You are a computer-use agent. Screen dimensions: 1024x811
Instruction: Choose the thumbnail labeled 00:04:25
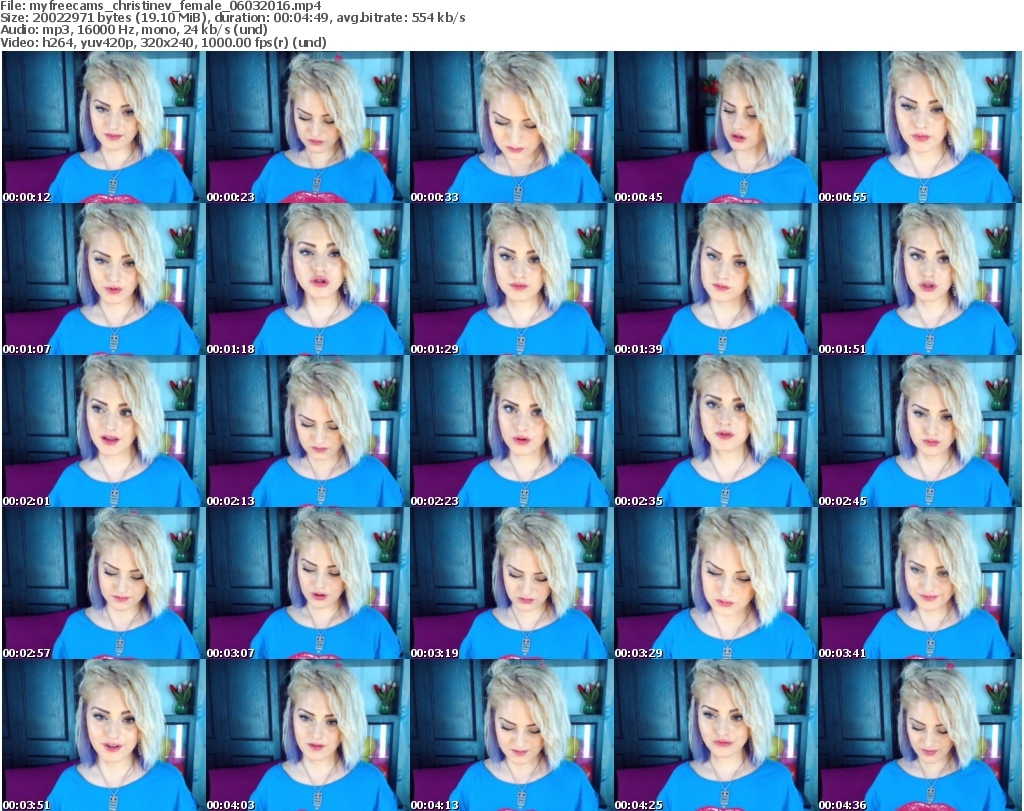(715, 735)
